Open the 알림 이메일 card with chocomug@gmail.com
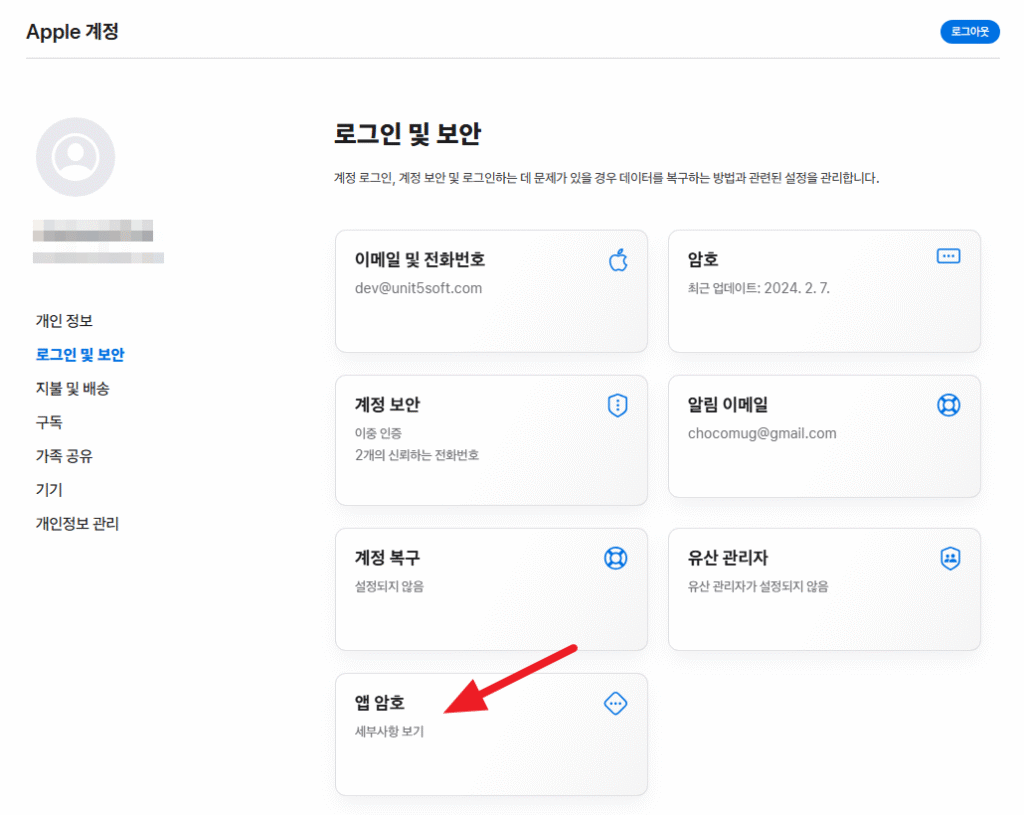This screenshot has width=1024, height=815. [x=824, y=436]
